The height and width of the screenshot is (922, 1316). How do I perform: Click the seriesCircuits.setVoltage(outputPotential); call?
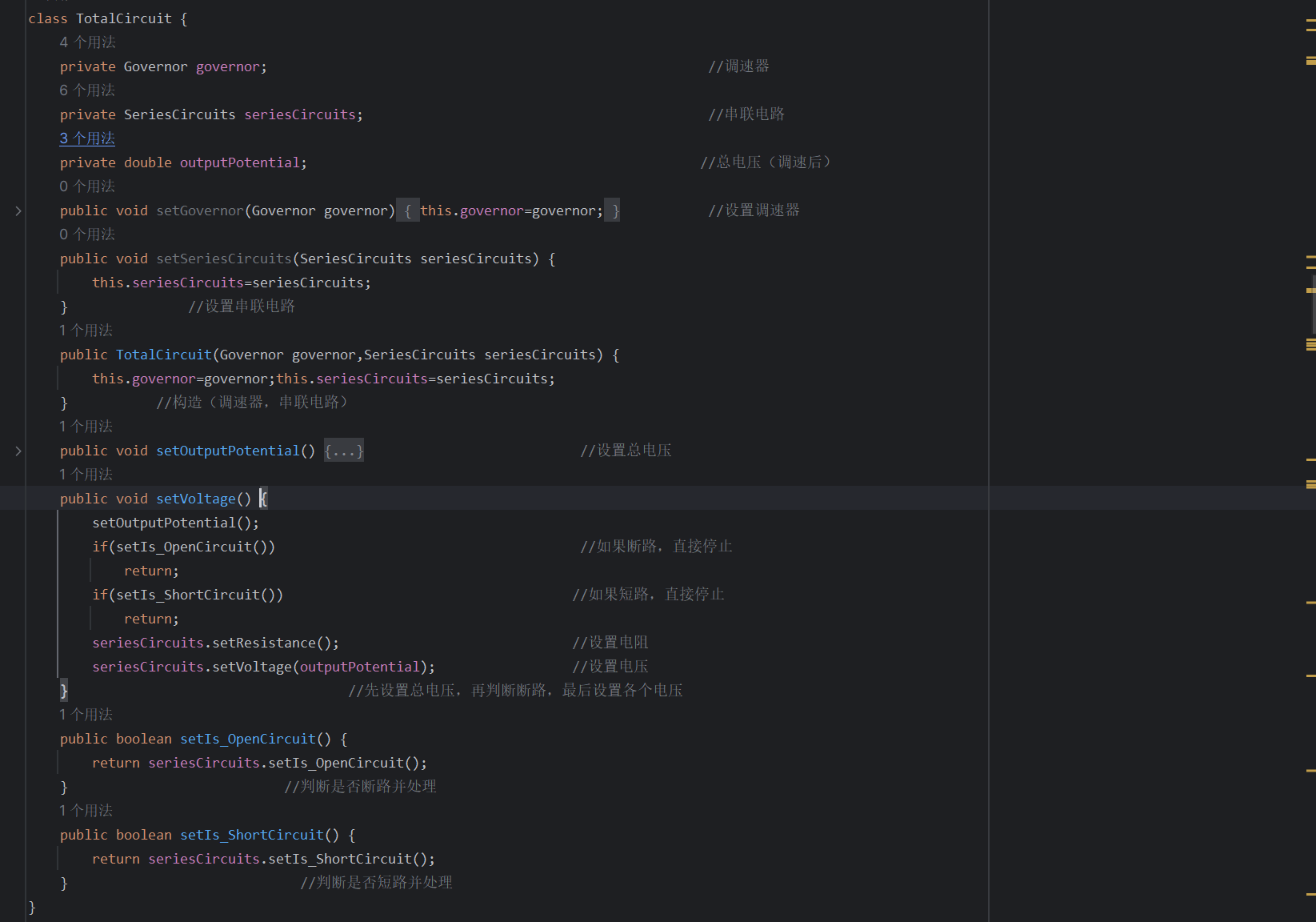click(x=264, y=667)
